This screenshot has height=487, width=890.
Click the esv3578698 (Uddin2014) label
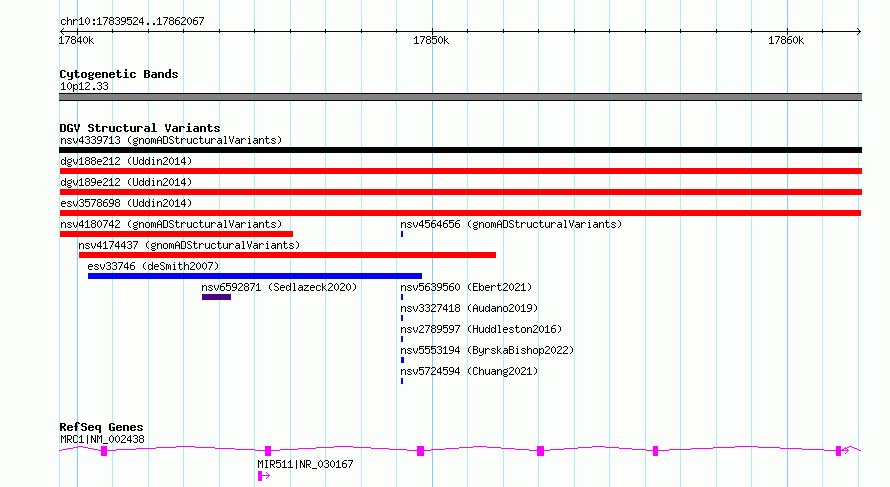point(126,203)
